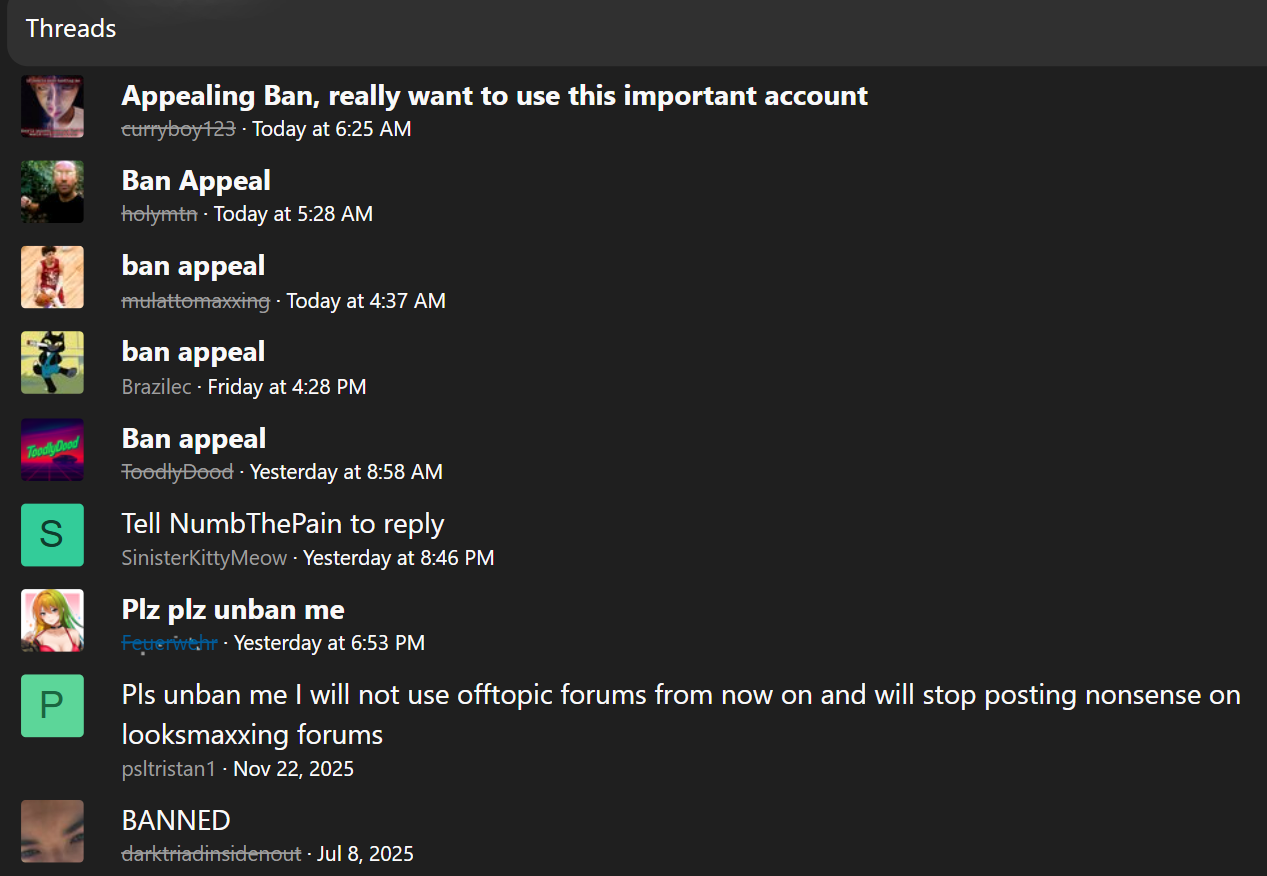Open the 'Pls unban me I will not use offtopic forums' thread
Viewport: 1267px width, 876px height.
[680, 696]
